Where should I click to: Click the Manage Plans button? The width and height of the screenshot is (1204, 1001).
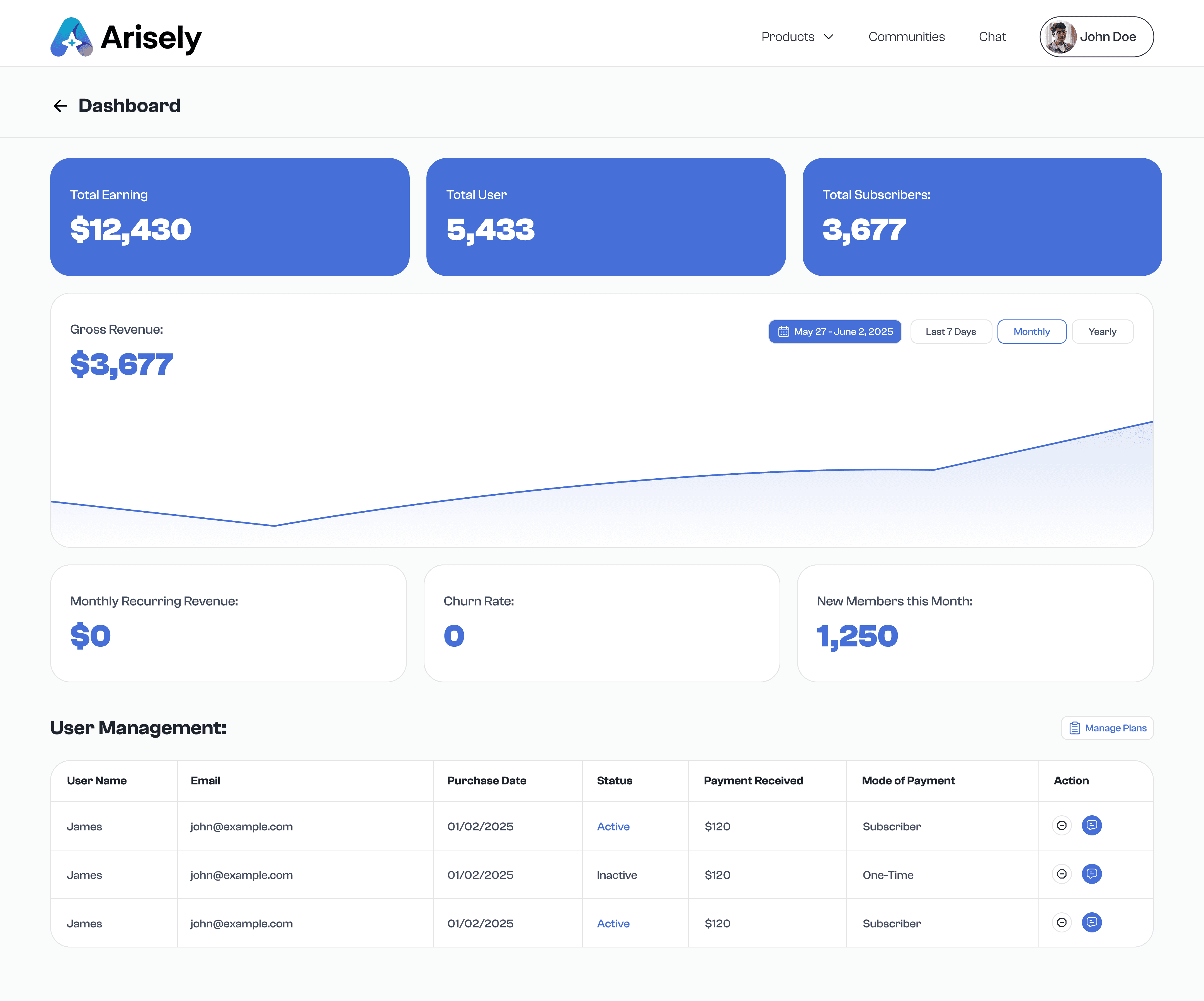(x=1107, y=728)
